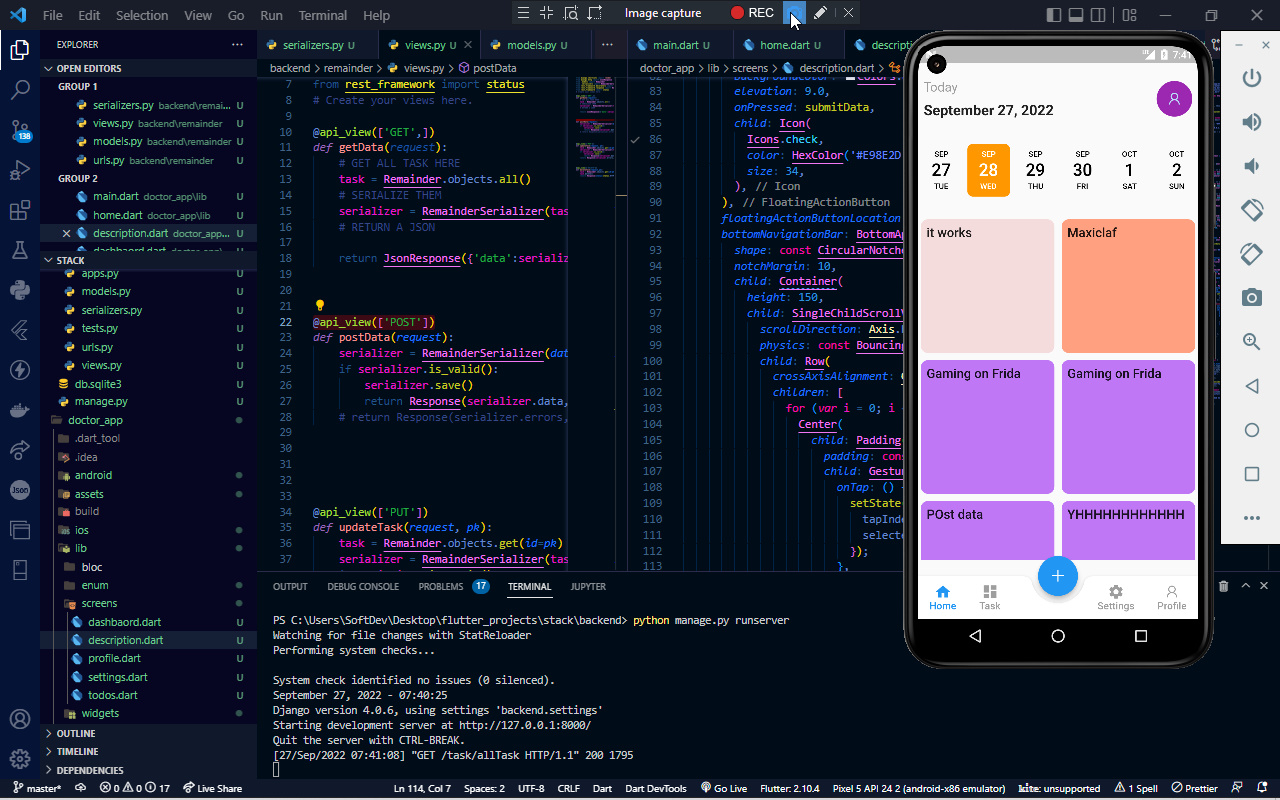Image resolution: width=1280 pixels, height=800 pixels.
Task: Open the Flutter activity bar icon
Action: click(19, 330)
